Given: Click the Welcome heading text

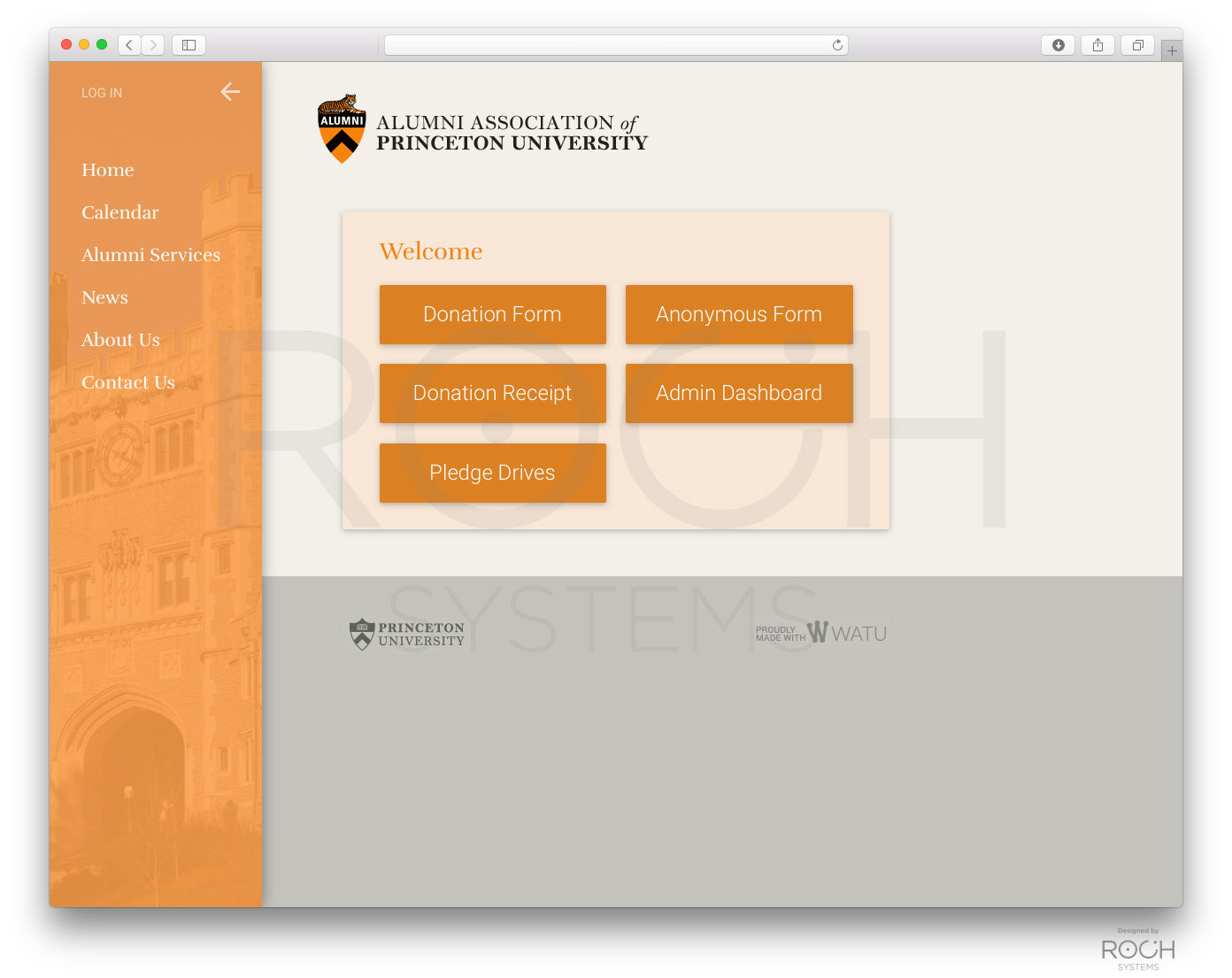Looking at the screenshot, I should click(x=431, y=251).
